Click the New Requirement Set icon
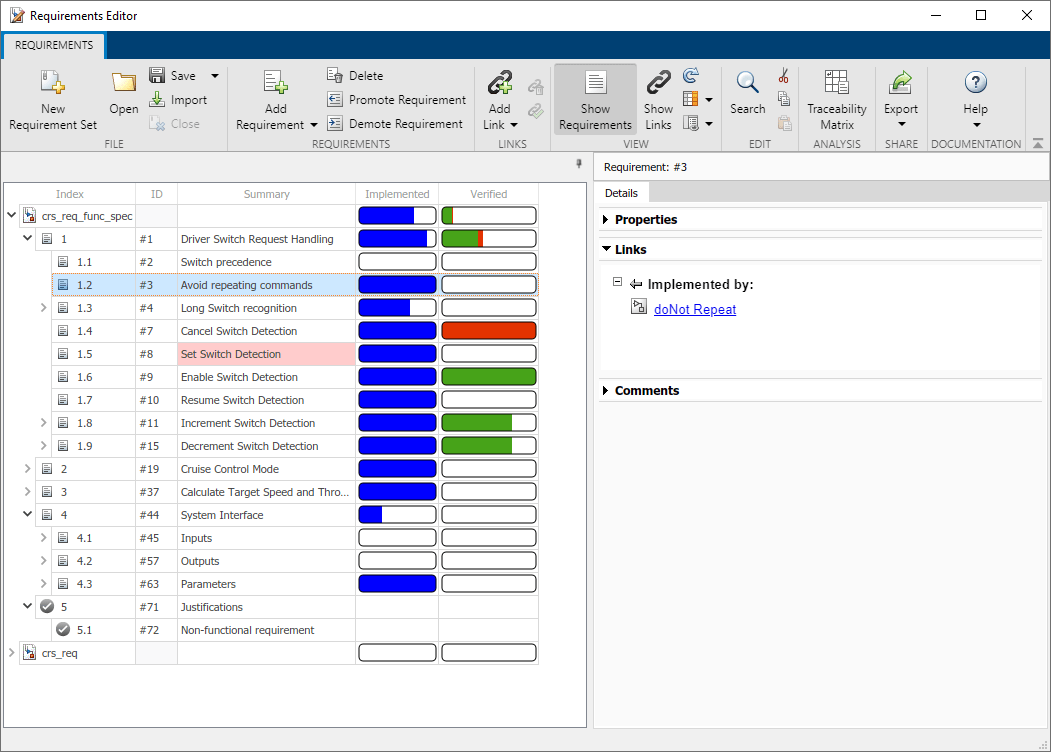The image size is (1051, 752). [x=53, y=84]
